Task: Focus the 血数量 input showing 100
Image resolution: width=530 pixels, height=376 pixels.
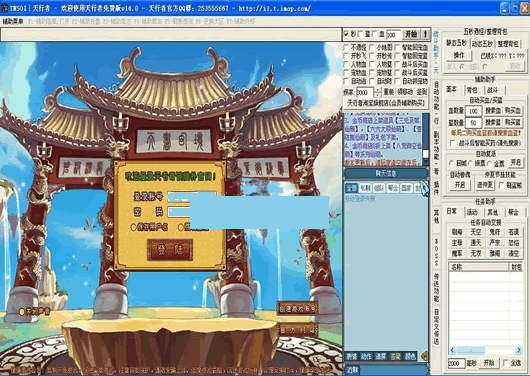Action: tap(474, 111)
